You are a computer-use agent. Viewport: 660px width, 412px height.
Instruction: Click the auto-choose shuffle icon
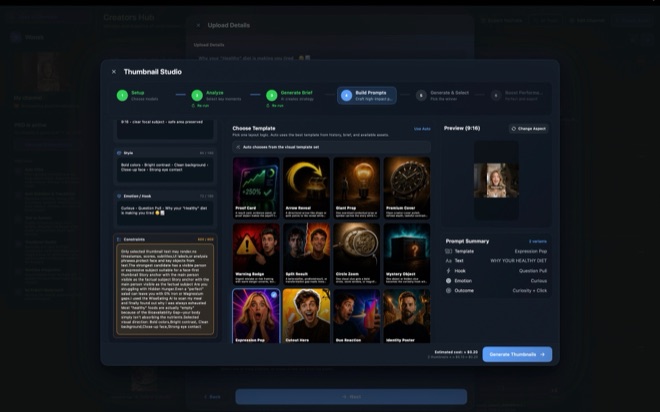[238, 147]
